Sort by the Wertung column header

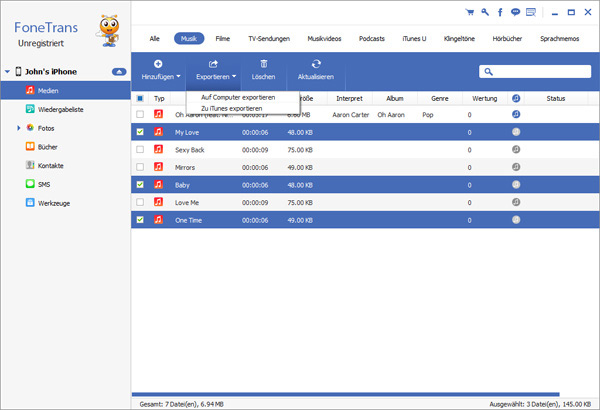point(484,99)
